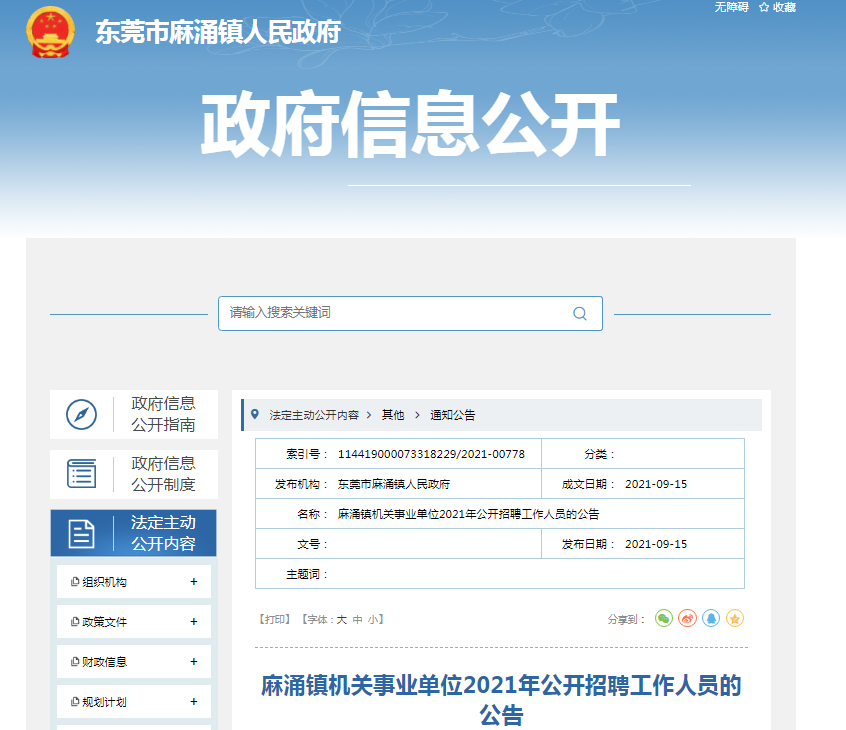Click the national emblem logo
Screen dimensions: 846x730
pos(52,33)
